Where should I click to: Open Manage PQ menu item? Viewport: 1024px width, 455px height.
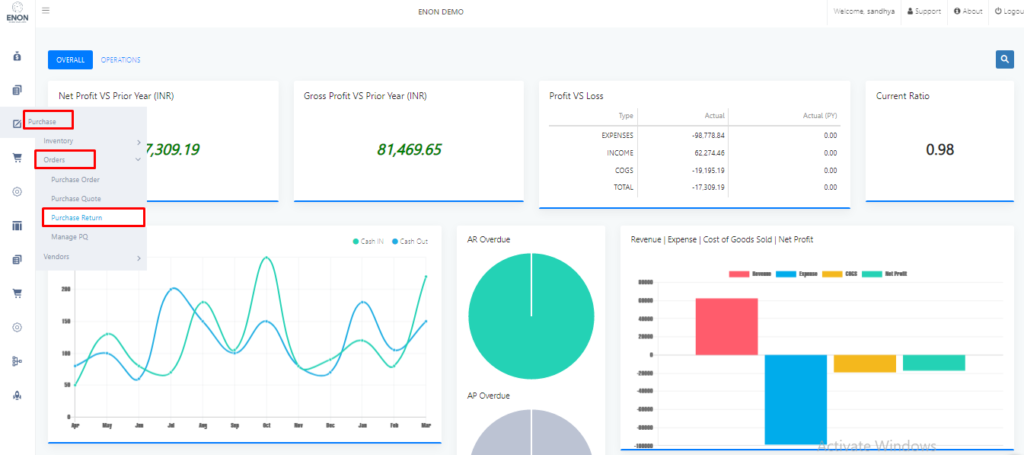[x=69, y=237]
